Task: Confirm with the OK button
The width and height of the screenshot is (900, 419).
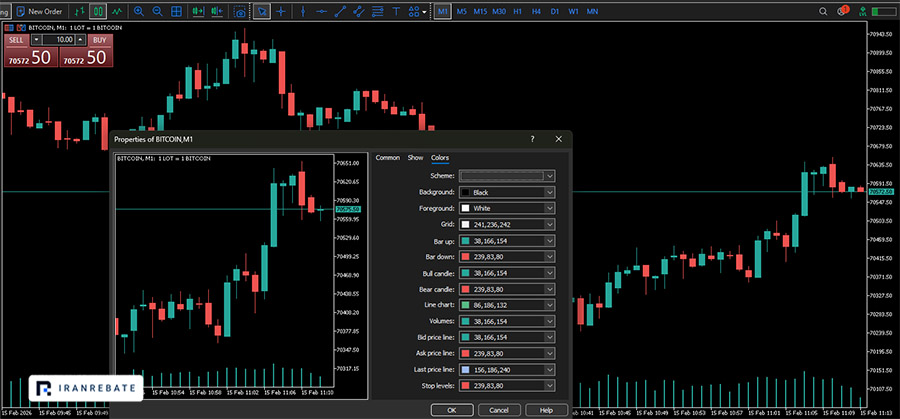Action: point(452,410)
